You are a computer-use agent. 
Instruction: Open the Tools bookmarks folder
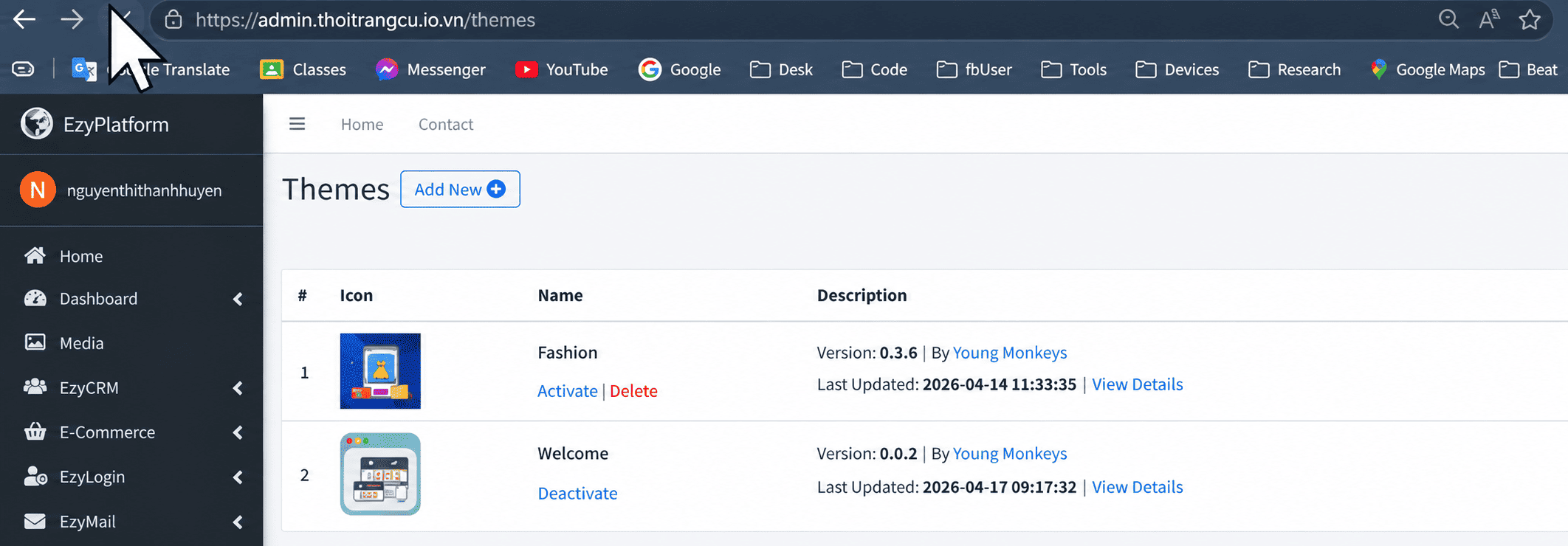point(1074,69)
